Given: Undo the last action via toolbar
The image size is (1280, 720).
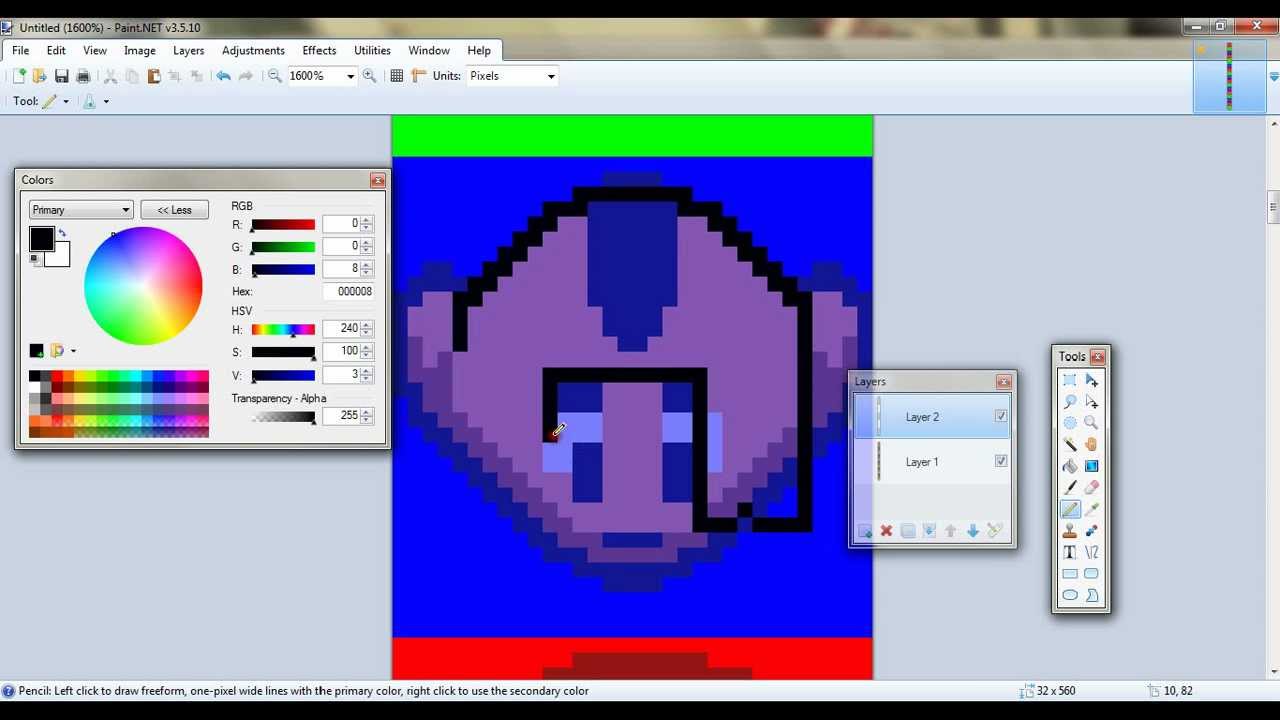Looking at the screenshot, I should [x=223, y=76].
